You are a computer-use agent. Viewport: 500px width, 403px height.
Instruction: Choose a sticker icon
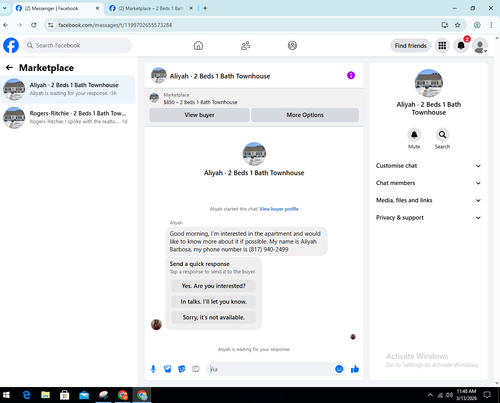[x=182, y=369]
